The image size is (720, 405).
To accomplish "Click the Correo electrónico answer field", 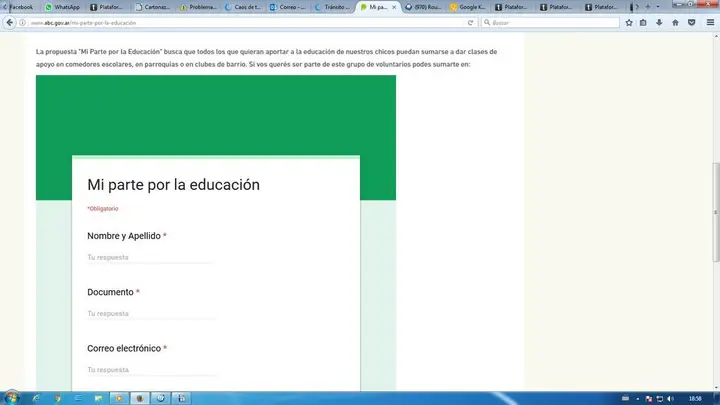I will 151,370.
